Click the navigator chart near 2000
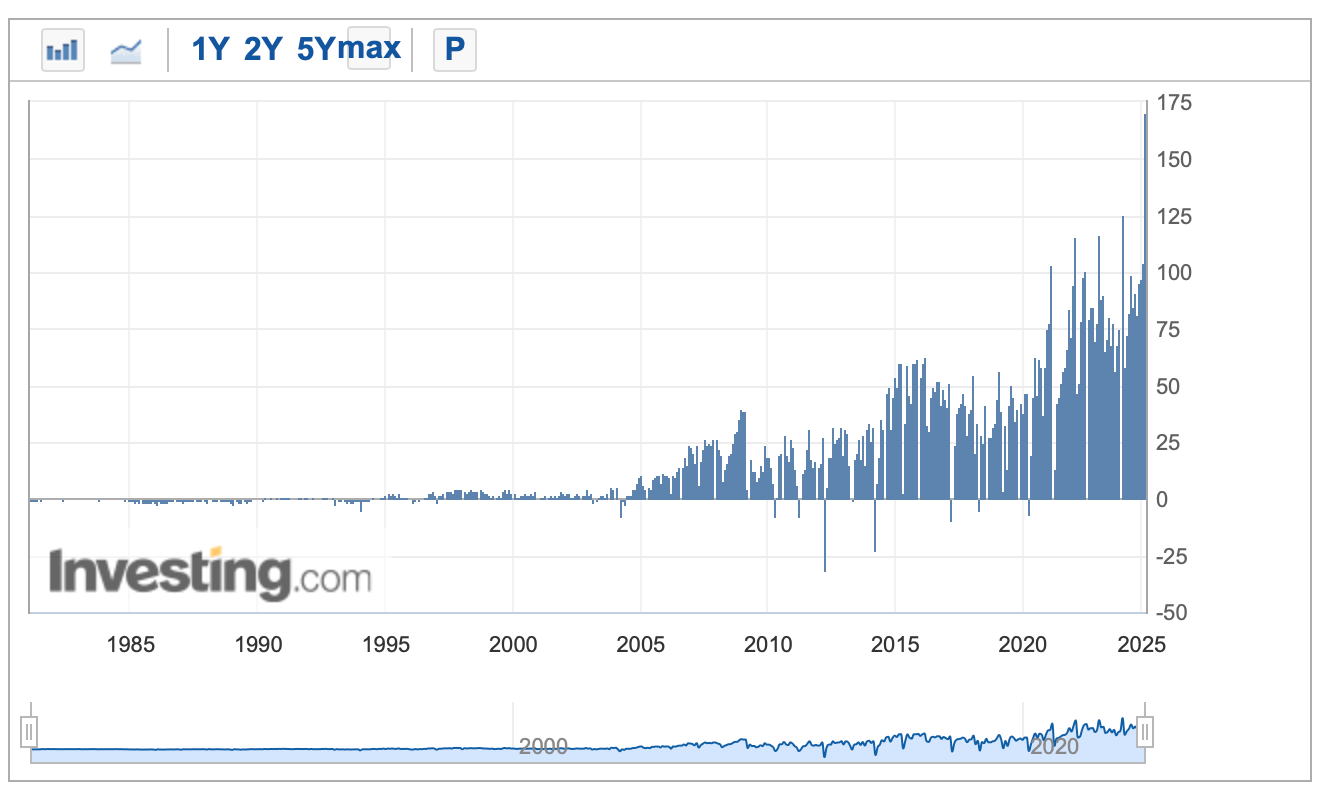Image resolution: width=1324 pixels, height=790 pixels. [x=543, y=746]
